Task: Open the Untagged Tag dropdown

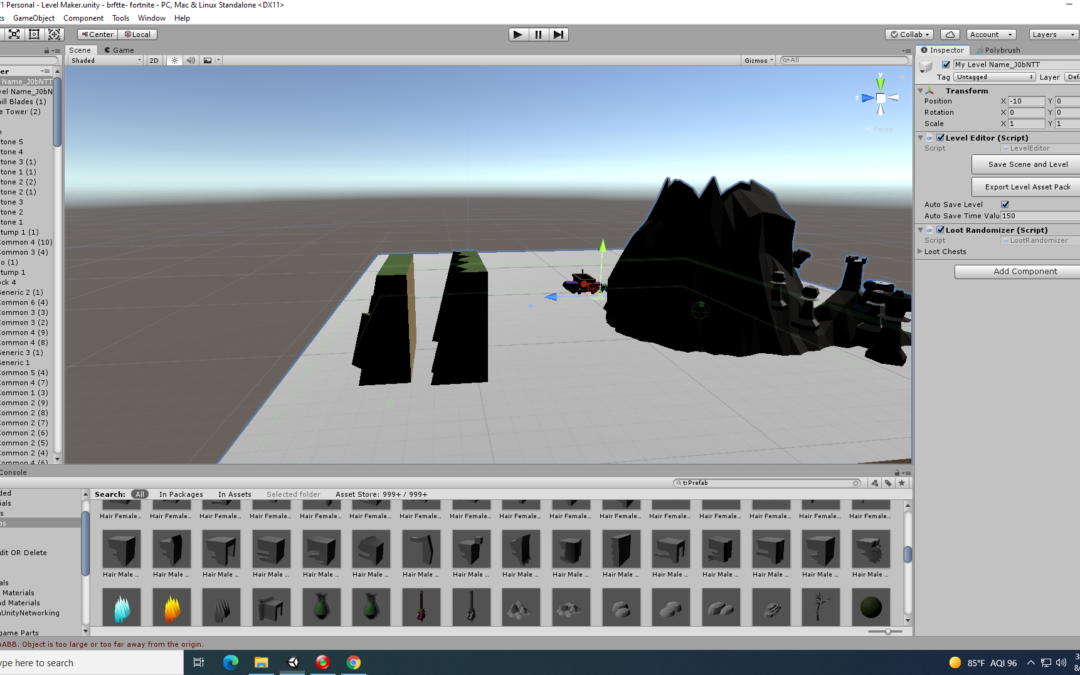Action: pyautogui.click(x=994, y=77)
